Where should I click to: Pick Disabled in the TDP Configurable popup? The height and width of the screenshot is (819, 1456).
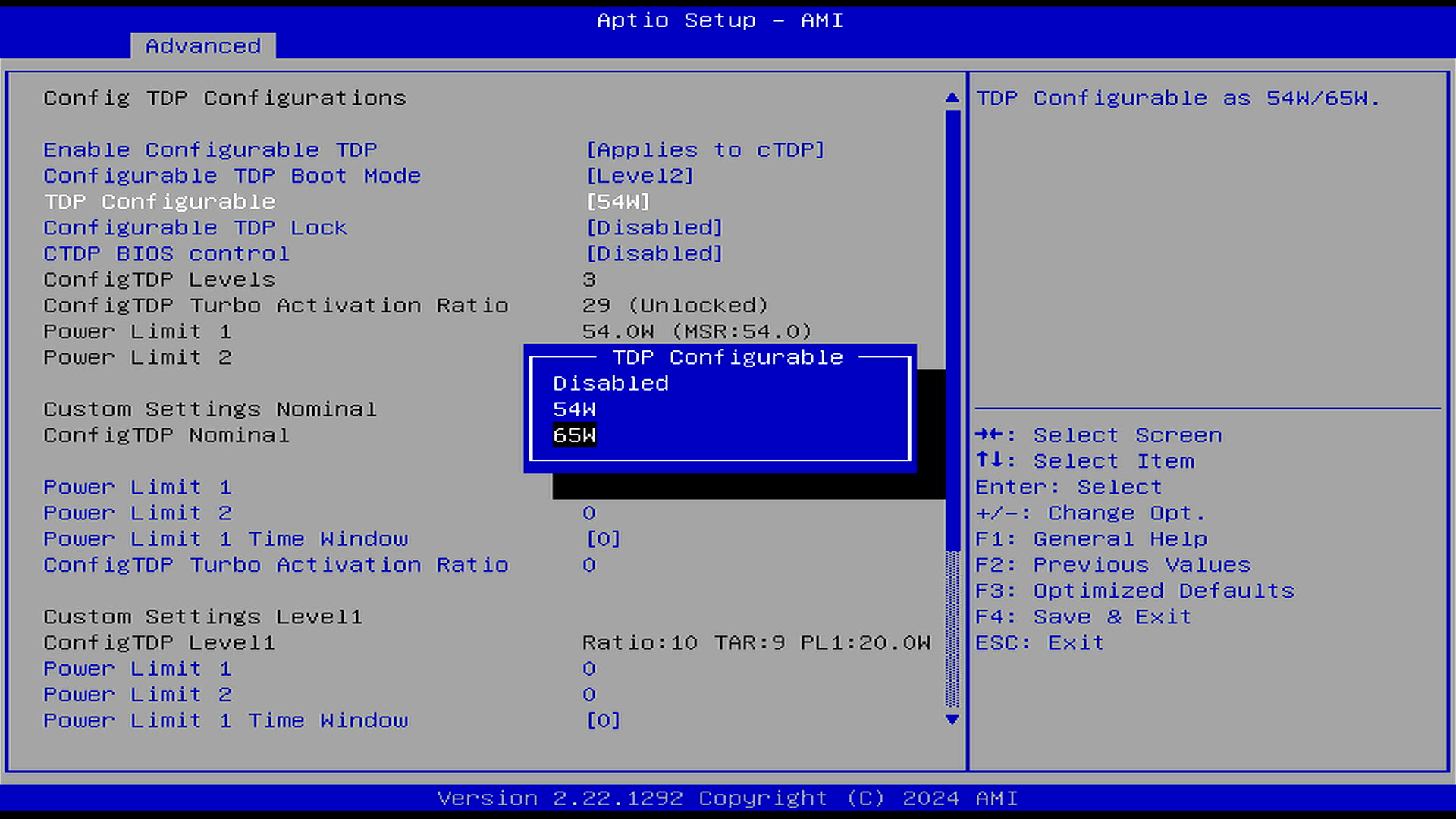pyautogui.click(x=610, y=384)
